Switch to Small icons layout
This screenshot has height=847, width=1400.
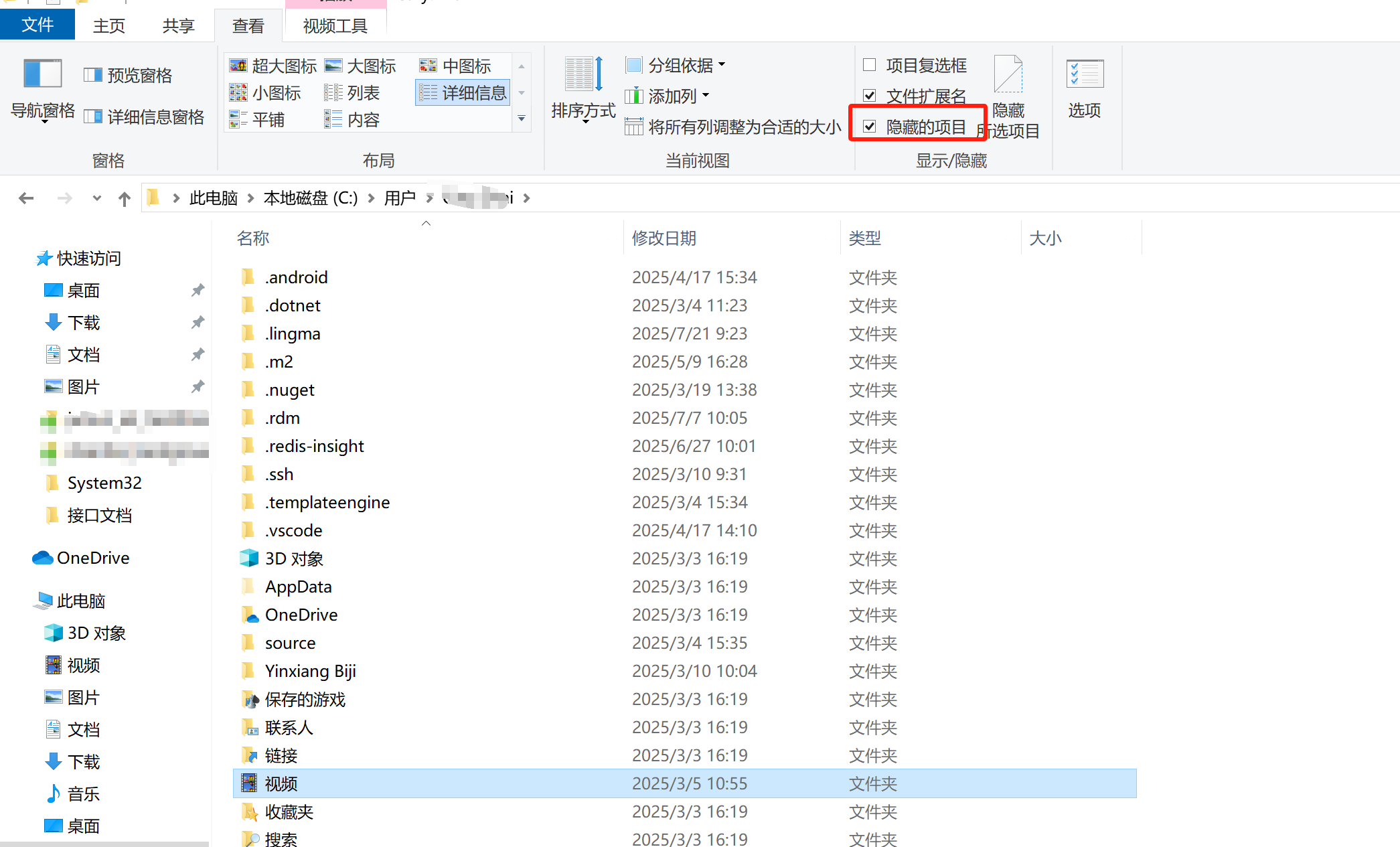click(x=266, y=92)
